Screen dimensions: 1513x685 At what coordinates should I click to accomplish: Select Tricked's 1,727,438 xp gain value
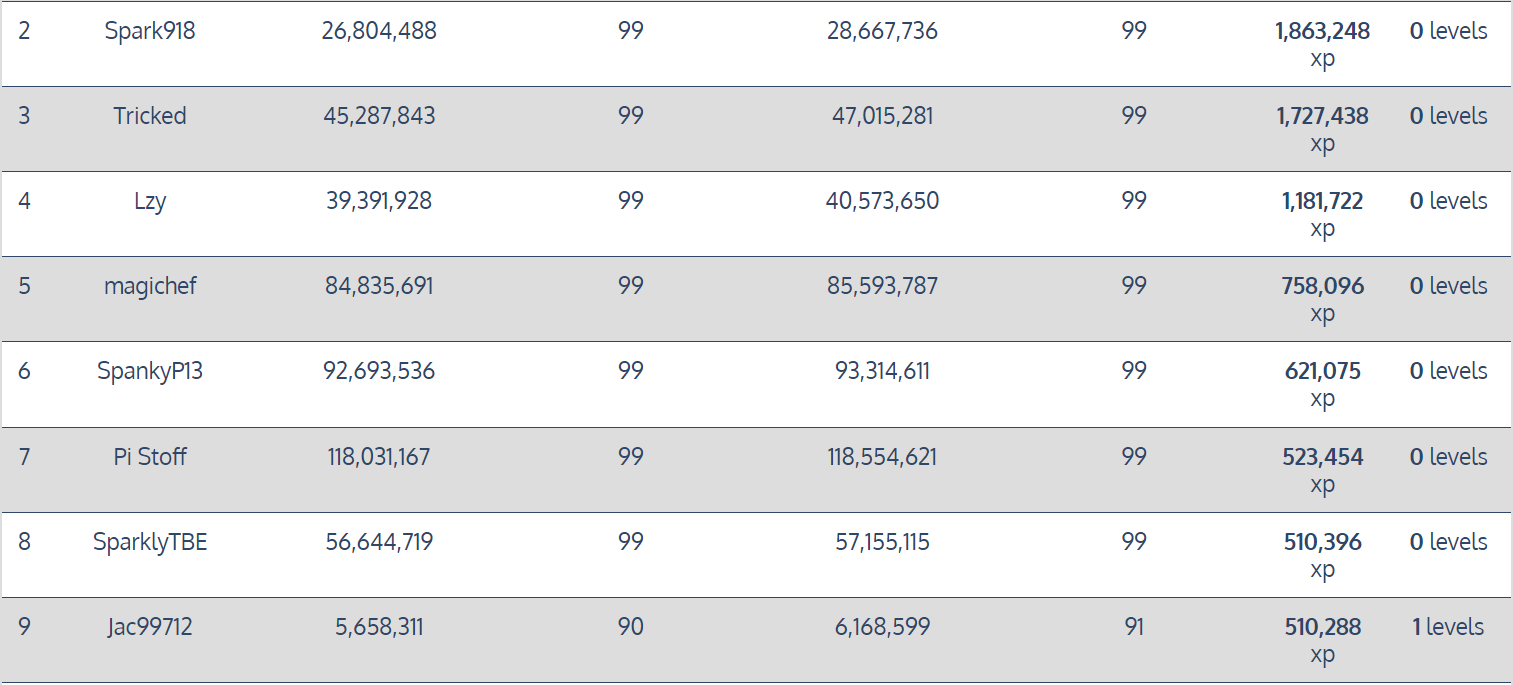point(1322,130)
